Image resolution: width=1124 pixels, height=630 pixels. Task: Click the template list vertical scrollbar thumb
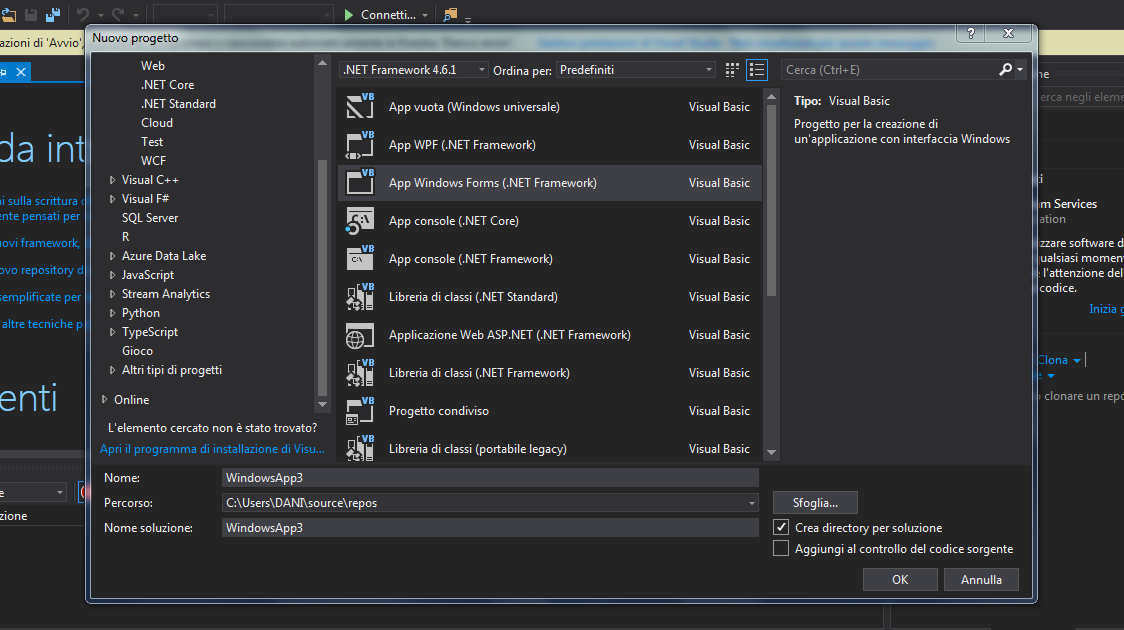coord(771,201)
